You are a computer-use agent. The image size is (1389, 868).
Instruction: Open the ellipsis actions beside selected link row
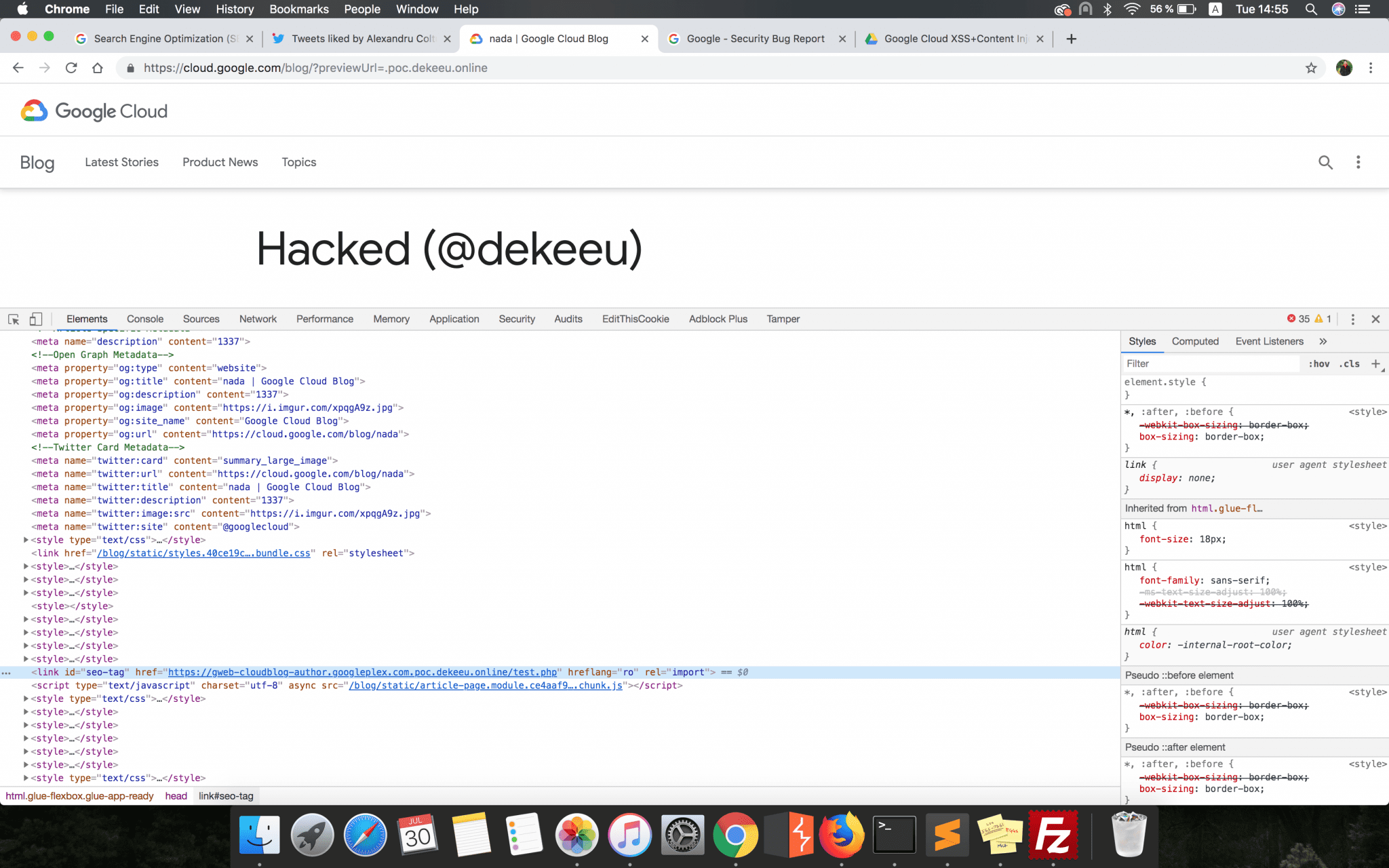click(x=7, y=673)
